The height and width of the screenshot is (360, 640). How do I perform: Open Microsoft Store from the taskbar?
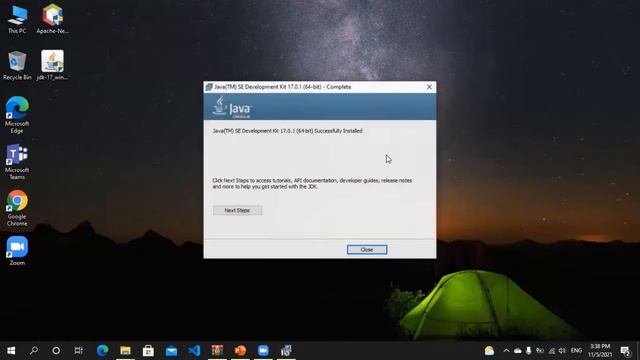[x=148, y=351]
